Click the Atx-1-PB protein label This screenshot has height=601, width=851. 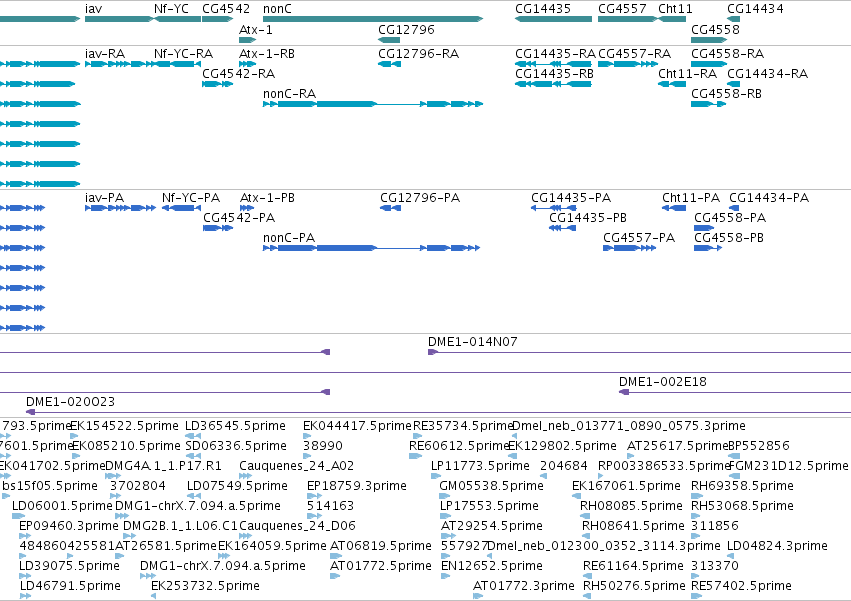pos(268,198)
